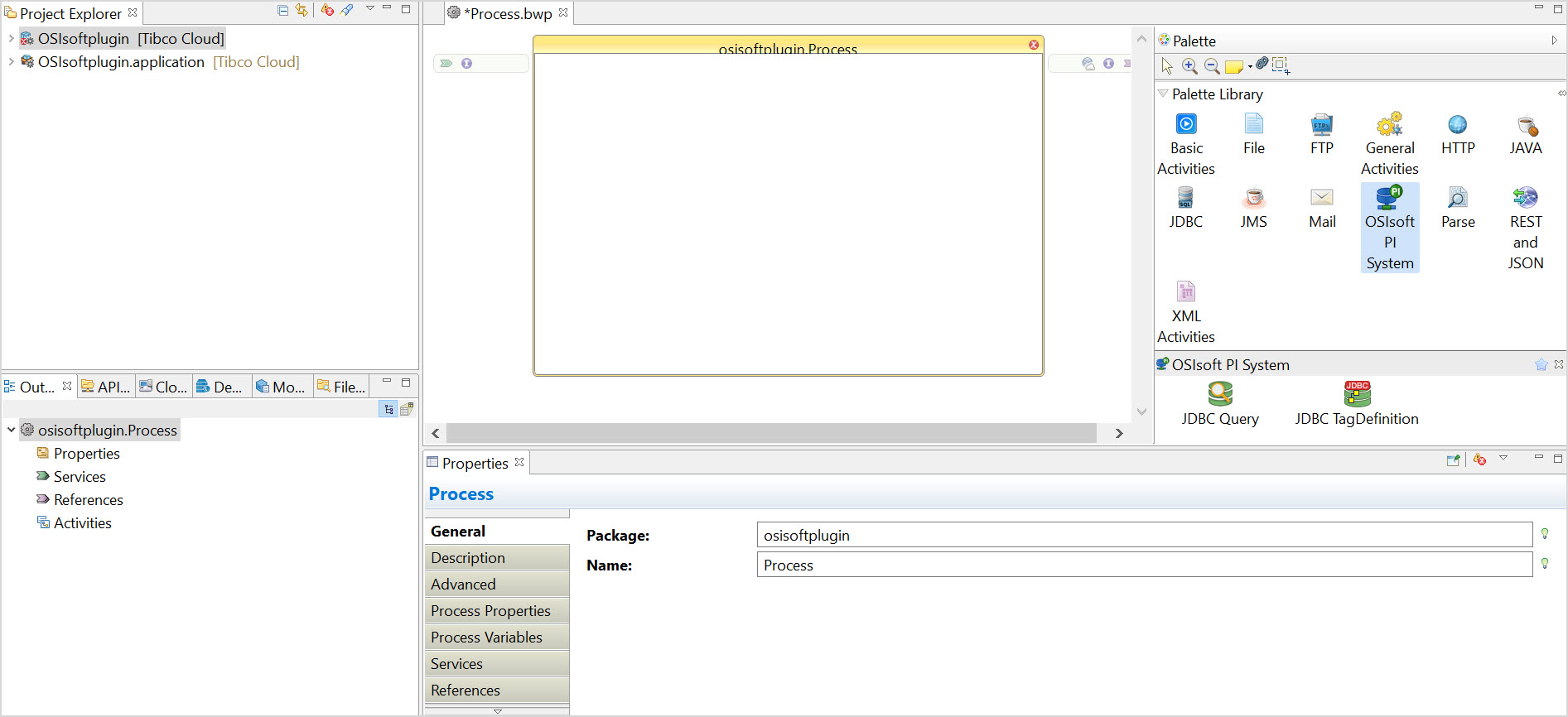
Task: Open the JMS palette group
Action: tap(1254, 208)
